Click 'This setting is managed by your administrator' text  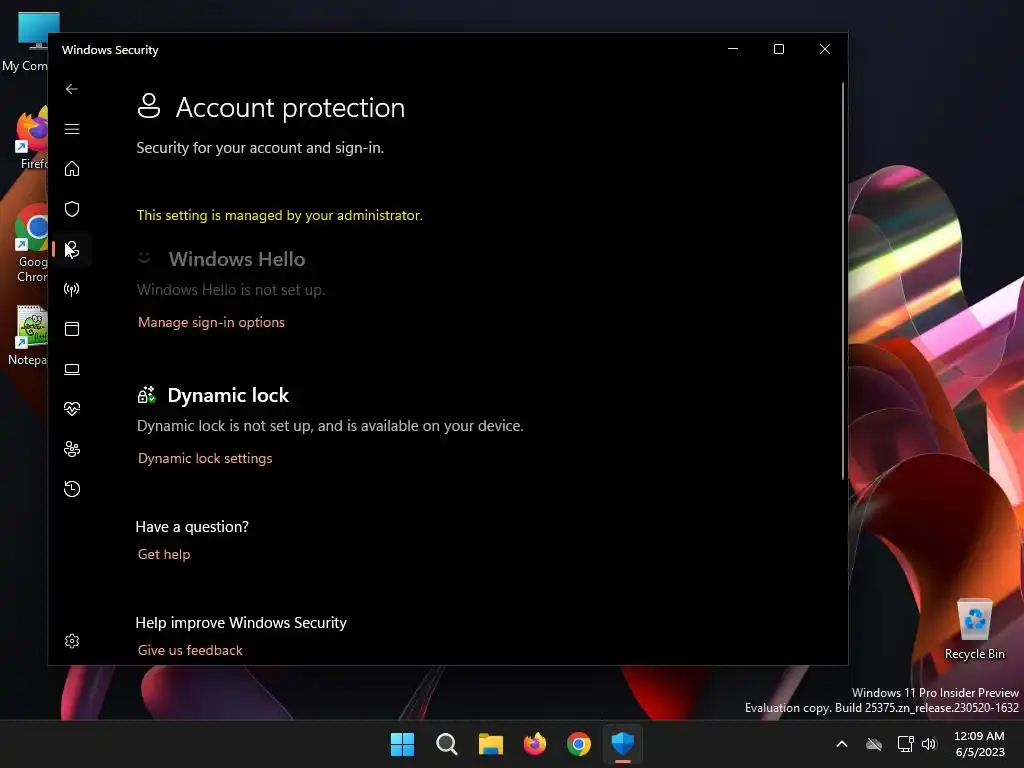pyautogui.click(x=280, y=216)
